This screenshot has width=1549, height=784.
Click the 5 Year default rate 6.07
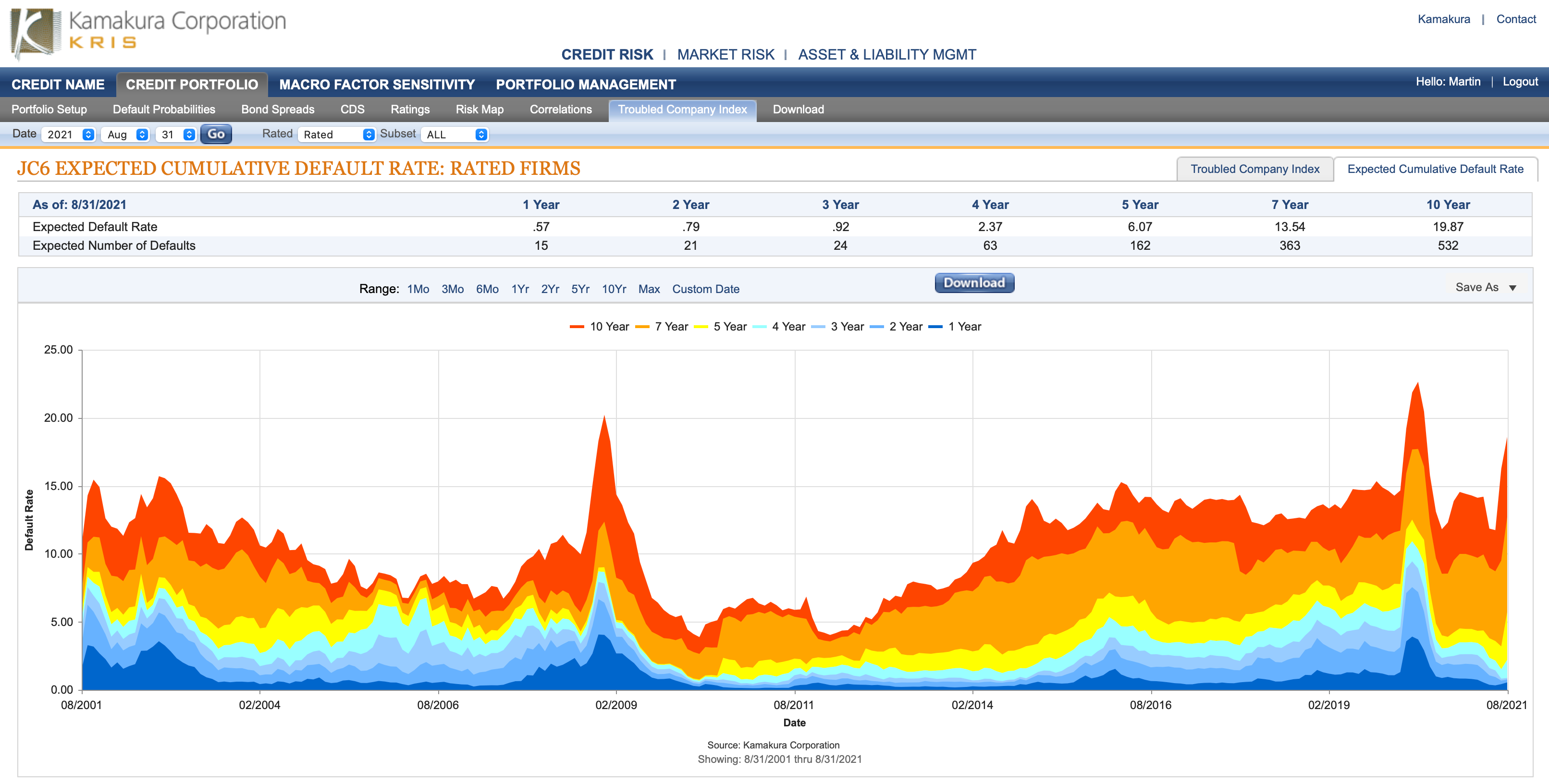click(x=1140, y=227)
